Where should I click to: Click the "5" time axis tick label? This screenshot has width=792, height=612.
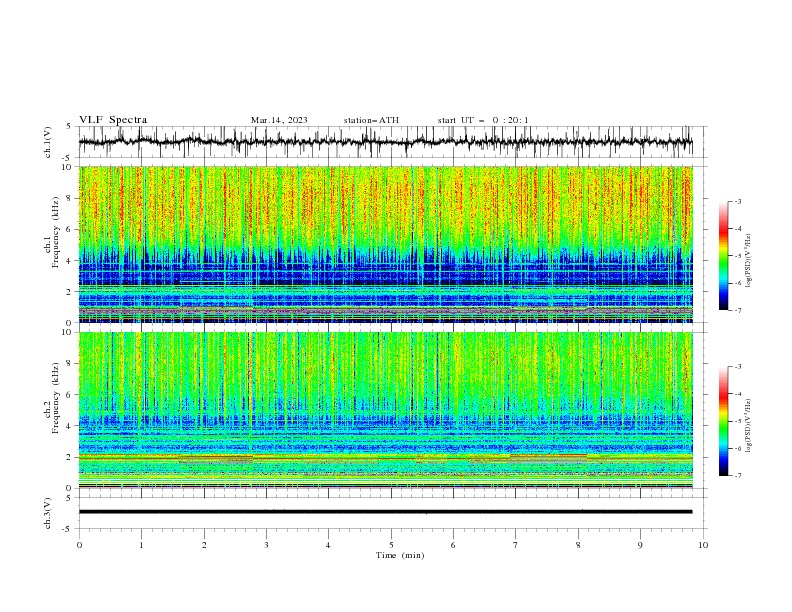coord(391,545)
